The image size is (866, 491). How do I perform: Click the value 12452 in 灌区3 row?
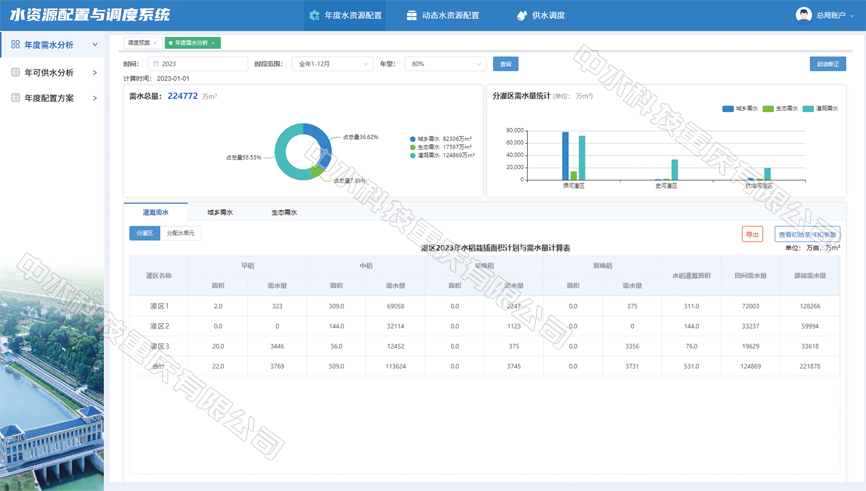395,346
